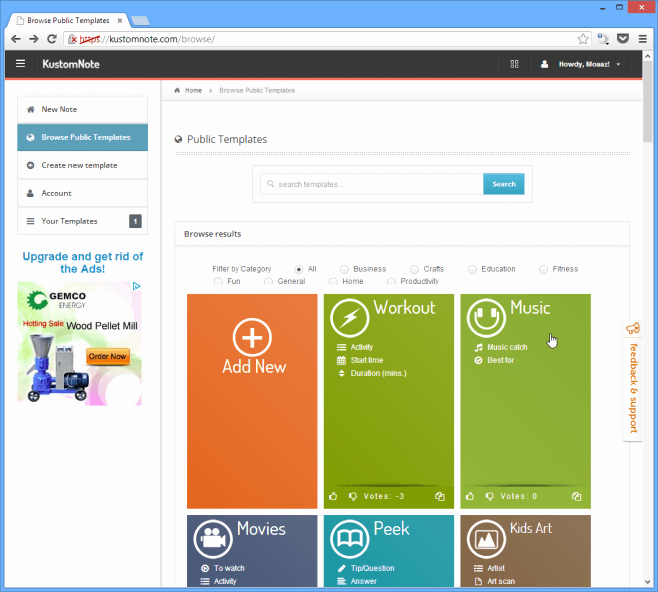Click the search templates input field
The height and width of the screenshot is (592, 658).
click(372, 184)
